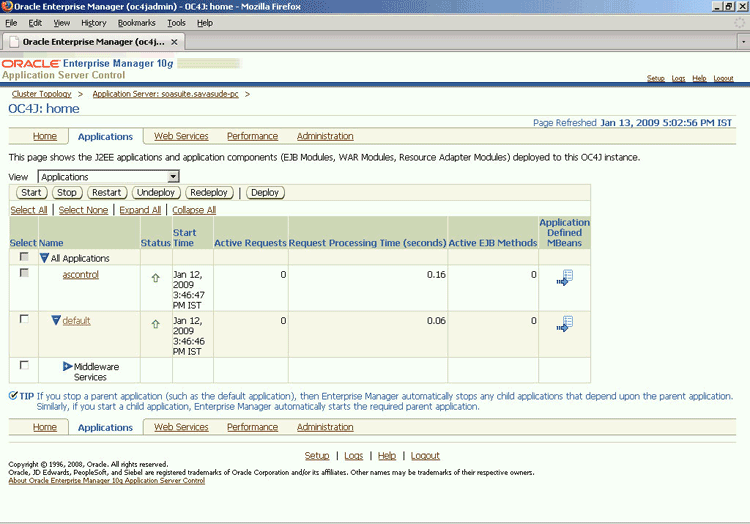Open the ascontrol application link

pos(80,275)
